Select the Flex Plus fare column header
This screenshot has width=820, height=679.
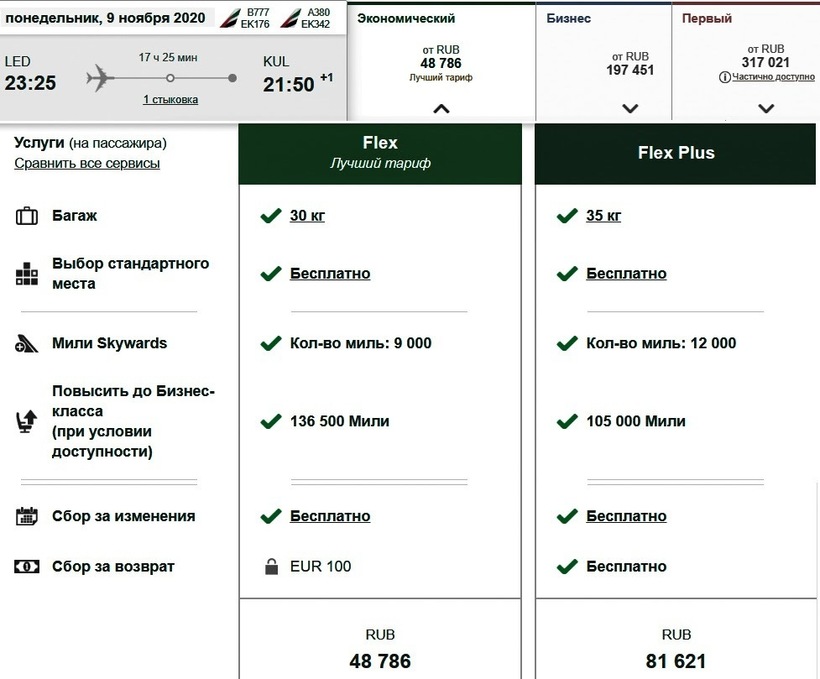pos(676,153)
